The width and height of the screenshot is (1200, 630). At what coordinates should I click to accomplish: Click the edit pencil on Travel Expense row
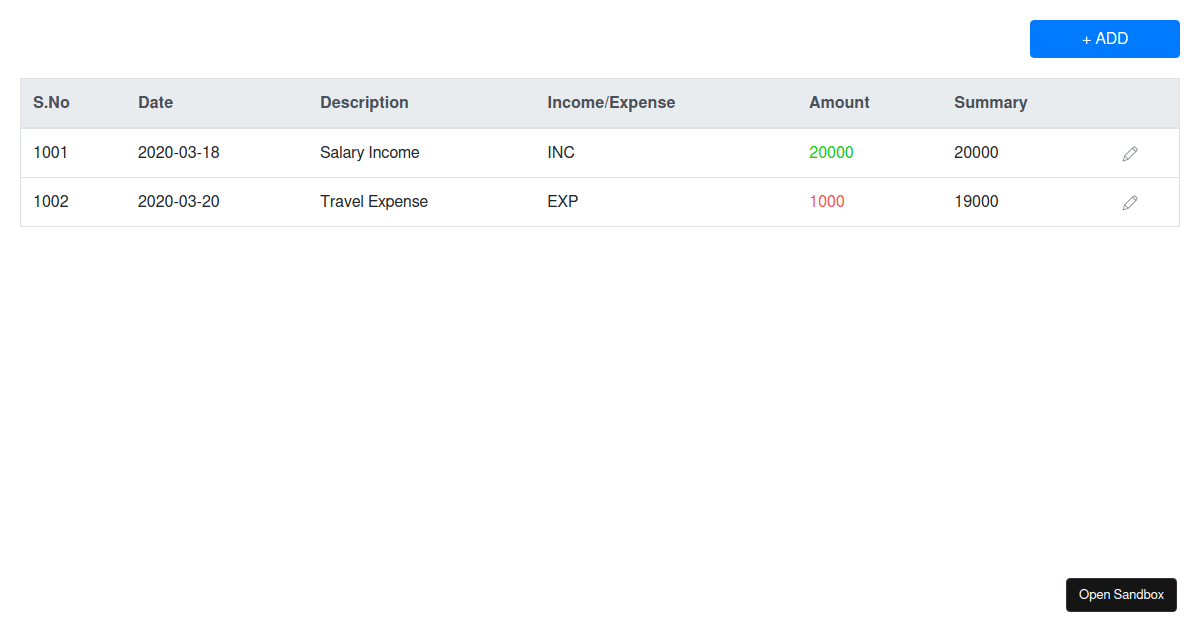[1130, 202]
